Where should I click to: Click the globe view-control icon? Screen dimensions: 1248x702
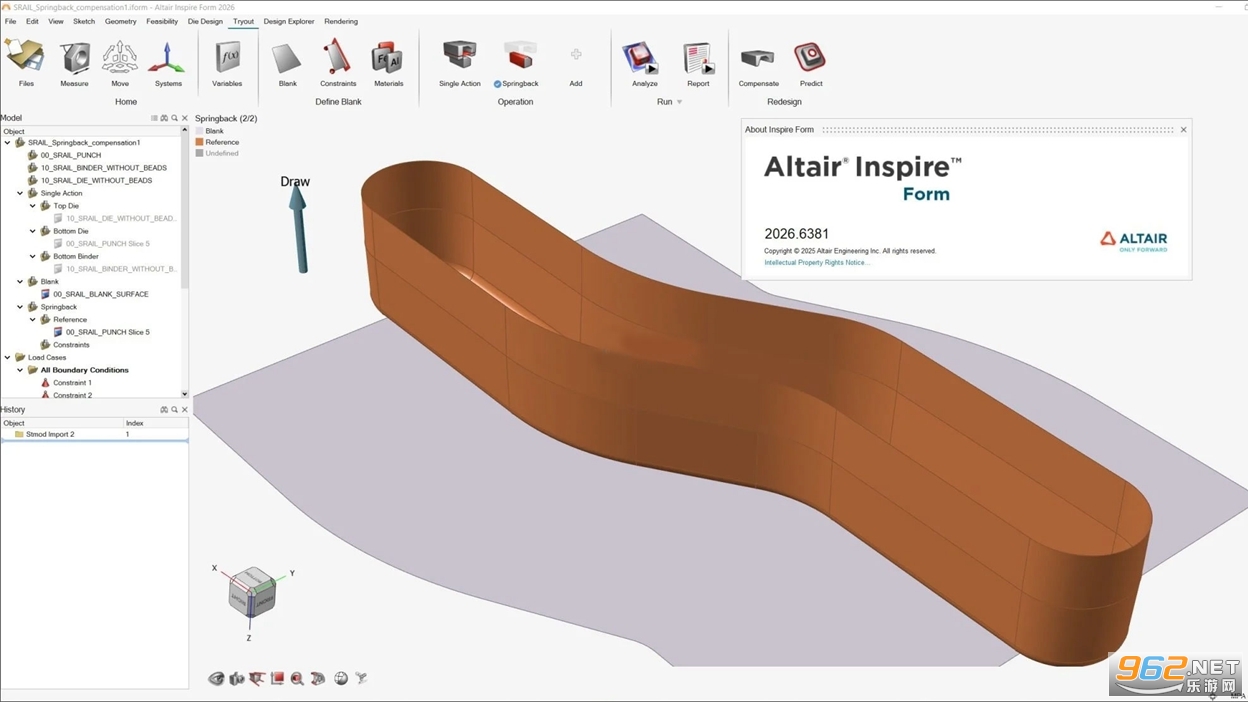(341, 678)
